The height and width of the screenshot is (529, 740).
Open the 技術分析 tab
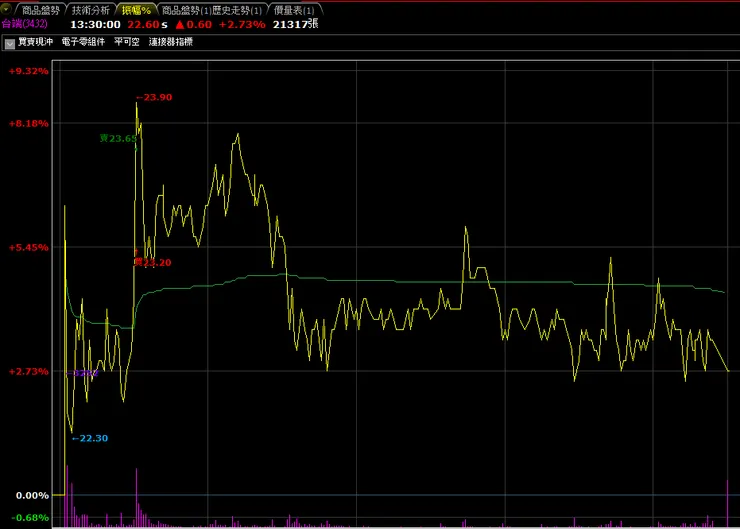91,10
